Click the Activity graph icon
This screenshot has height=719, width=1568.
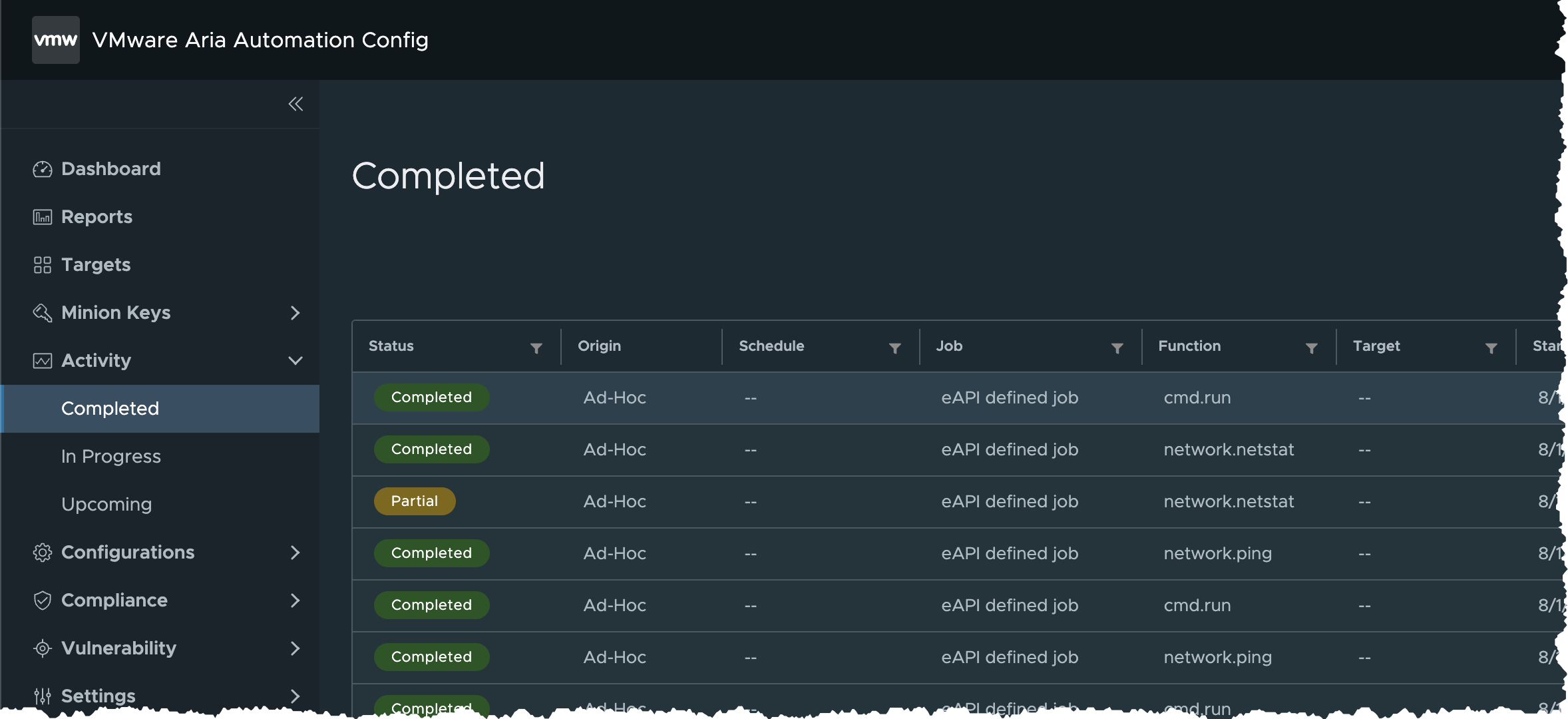43,361
